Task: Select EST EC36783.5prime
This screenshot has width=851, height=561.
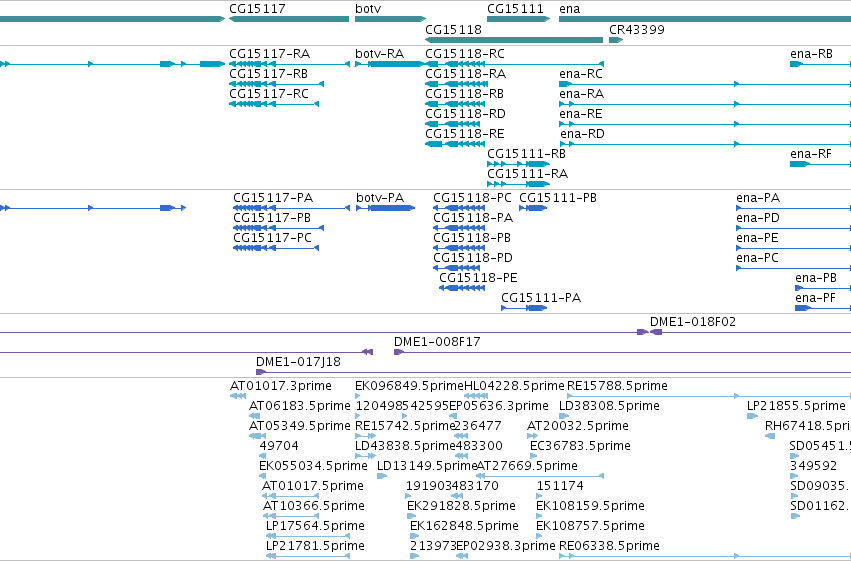Action: [x=580, y=447]
